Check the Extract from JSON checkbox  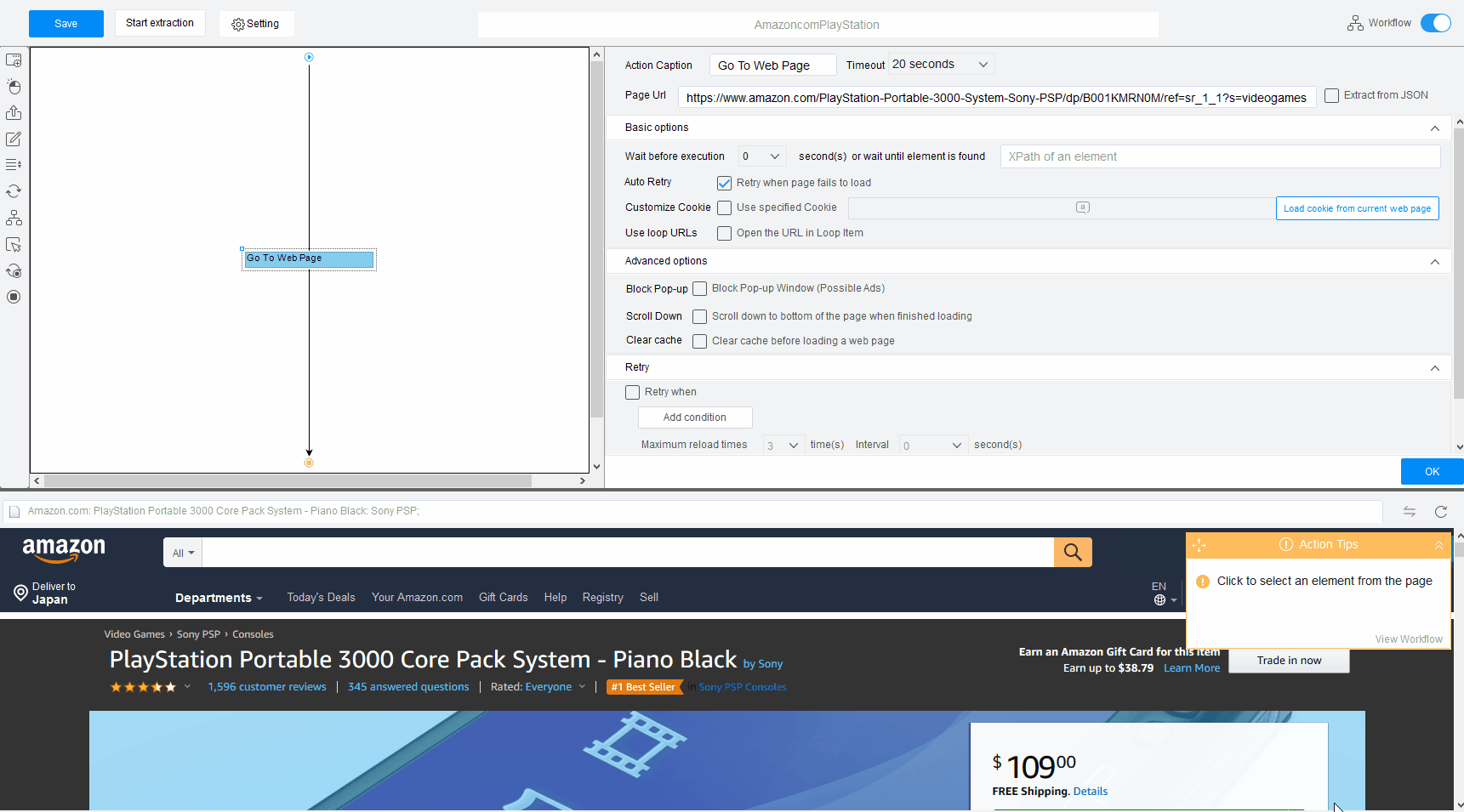1332,95
